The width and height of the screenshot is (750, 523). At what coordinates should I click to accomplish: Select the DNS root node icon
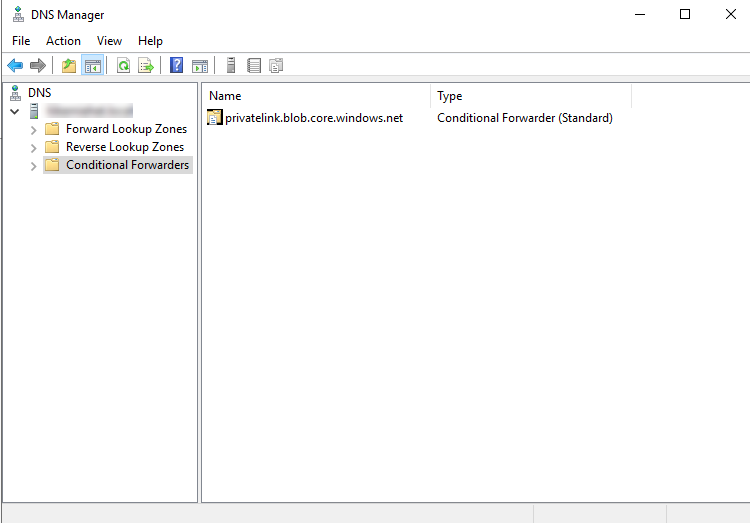[15, 93]
